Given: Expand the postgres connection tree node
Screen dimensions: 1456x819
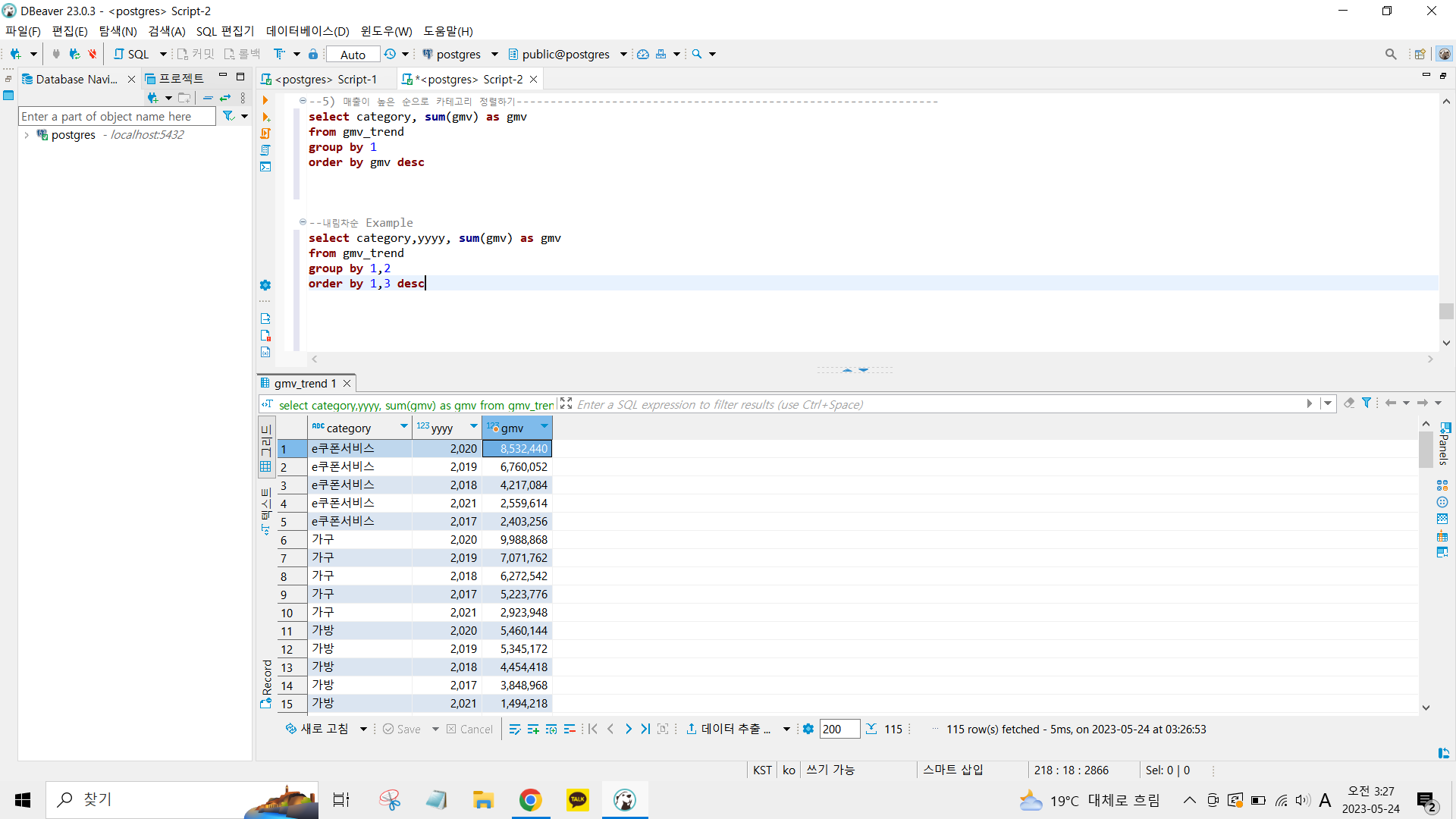Looking at the screenshot, I should click(27, 135).
